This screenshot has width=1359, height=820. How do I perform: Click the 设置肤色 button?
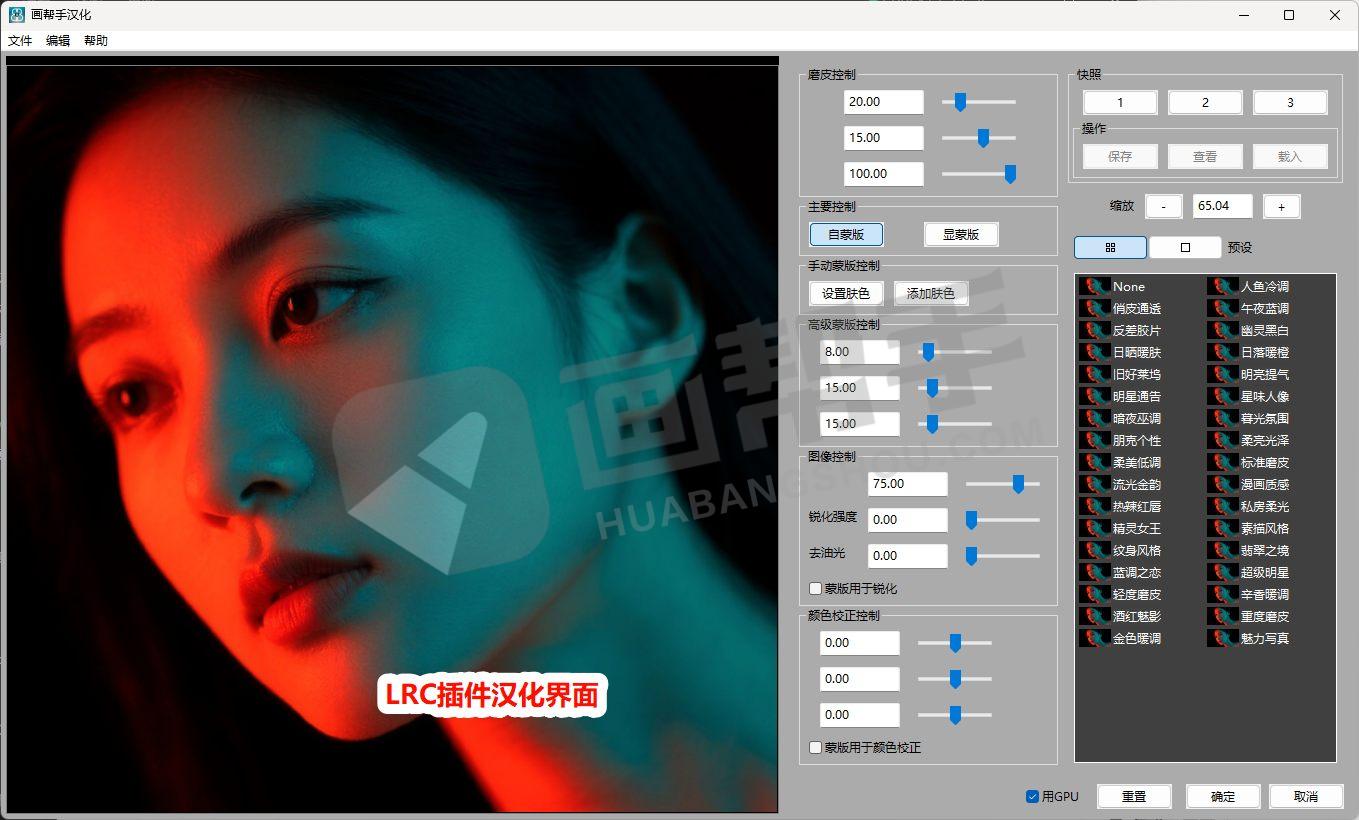point(846,293)
